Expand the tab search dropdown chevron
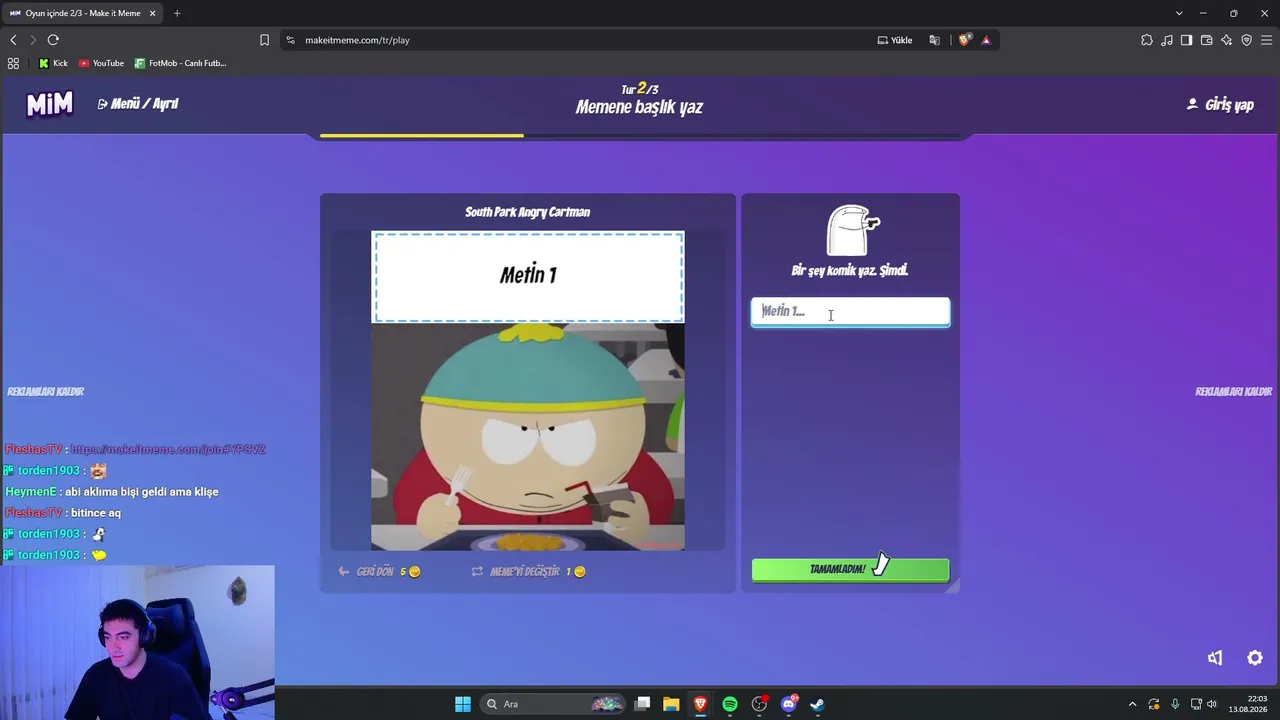Image resolution: width=1280 pixels, height=720 pixels. click(x=1179, y=13)
